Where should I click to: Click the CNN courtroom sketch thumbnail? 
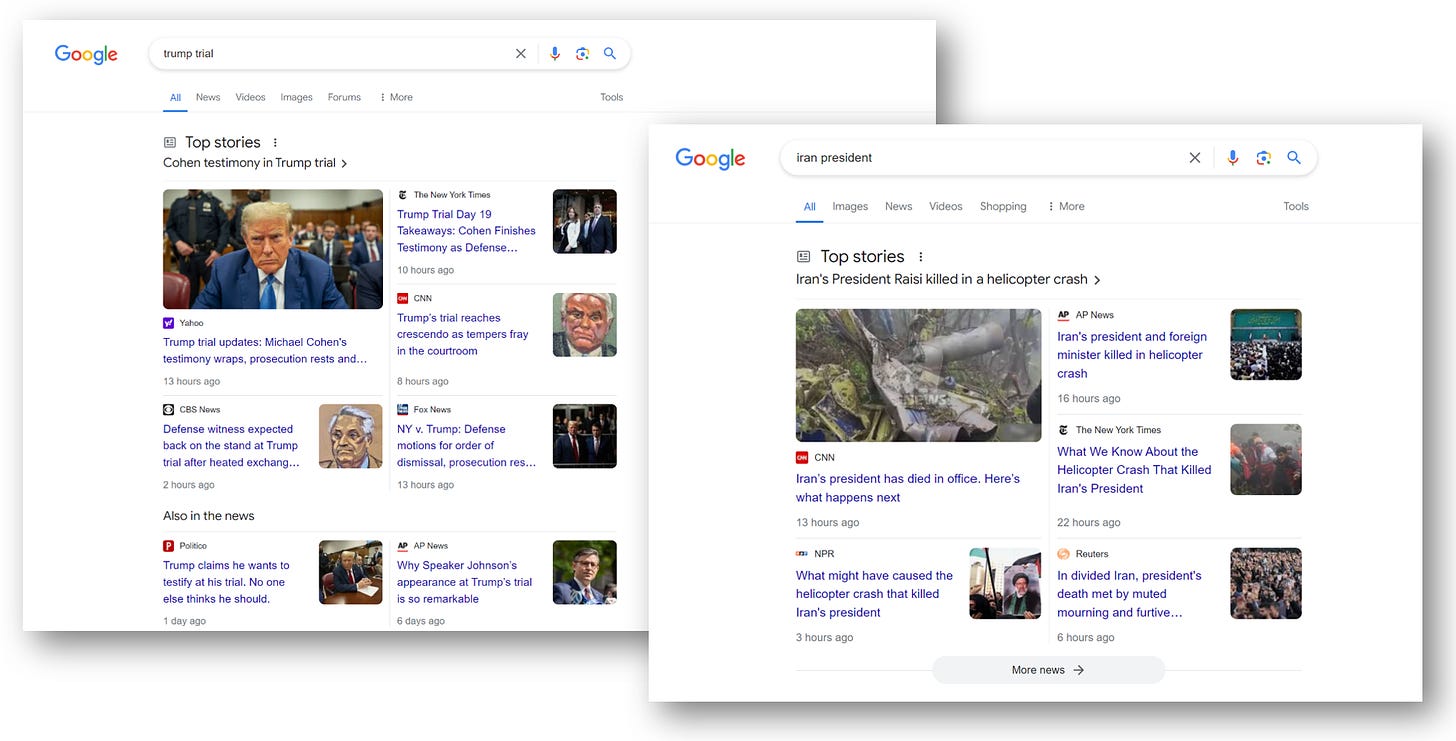(585, 325)
